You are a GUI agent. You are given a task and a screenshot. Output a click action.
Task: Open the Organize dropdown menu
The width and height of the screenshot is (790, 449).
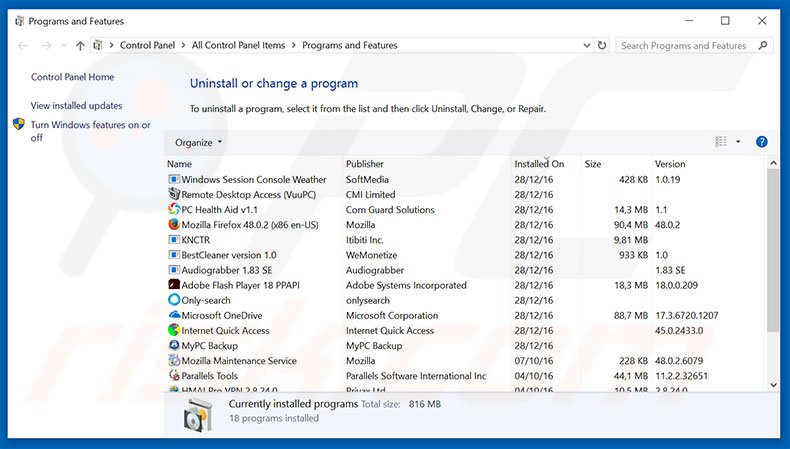pyautogui.click(x=199, y=143)
